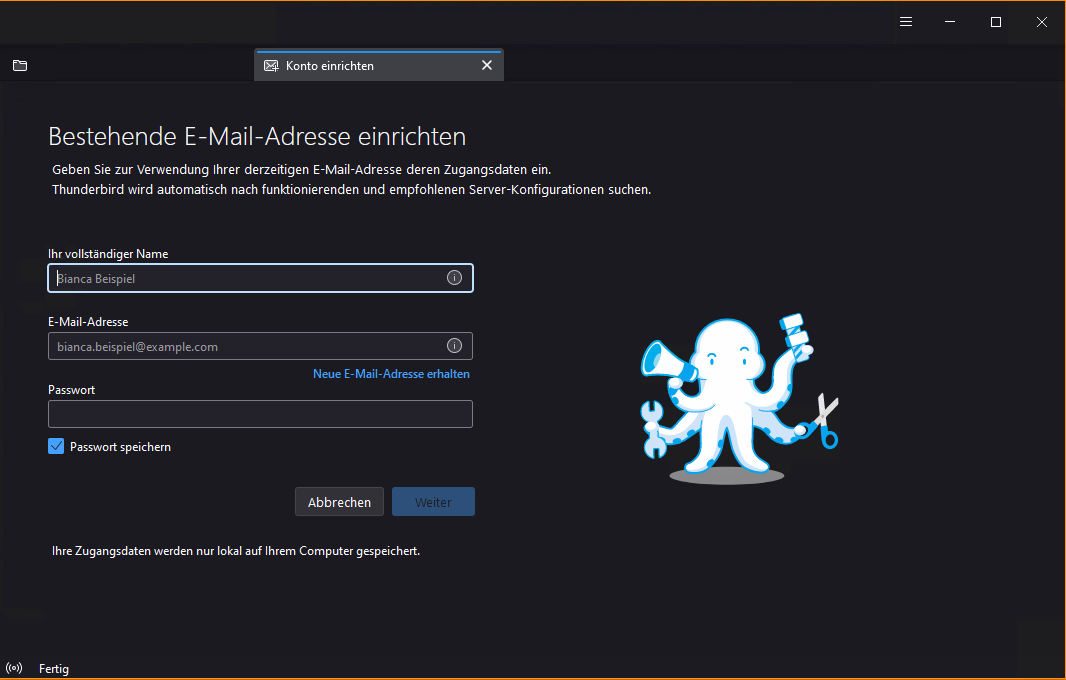1066x680 pixels.
Task: Close the Konto einrichten tab
Action: (x=487, y=65)
